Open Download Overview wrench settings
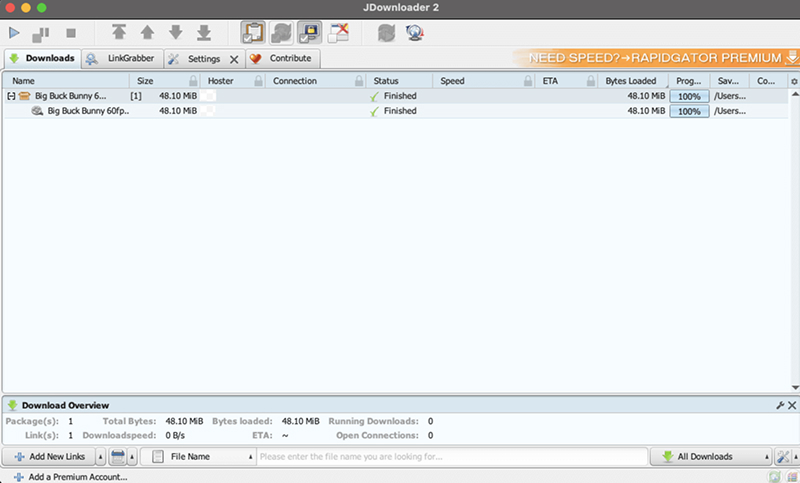The image size is (800, 483). pyautogui.click(x=780, y=405)
